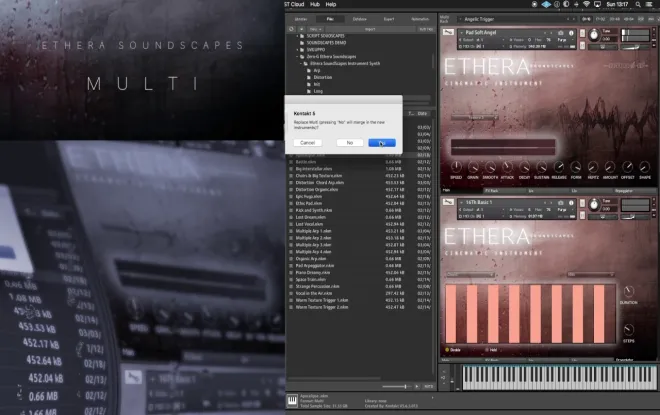Click the multi name field Angelic Trigger
Screen dimensions: 660x415
(516, 19)
